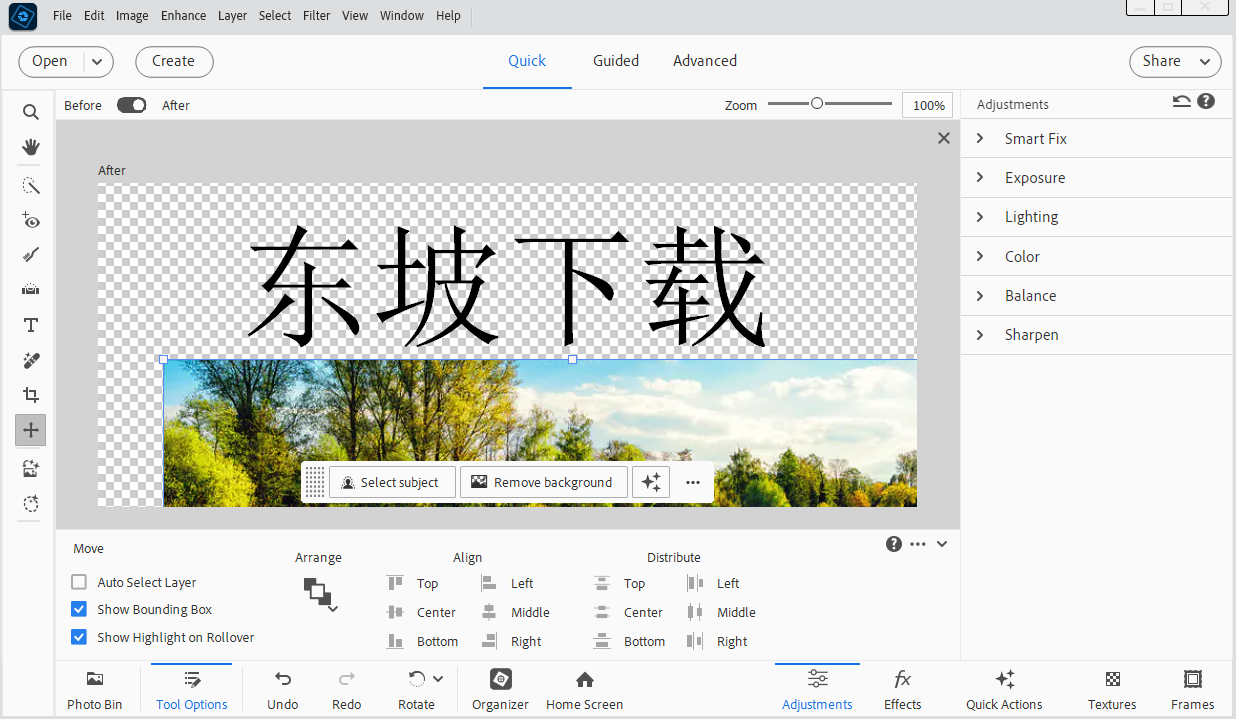
Task: Activate the Quick Selection tool
Action: 30,185
